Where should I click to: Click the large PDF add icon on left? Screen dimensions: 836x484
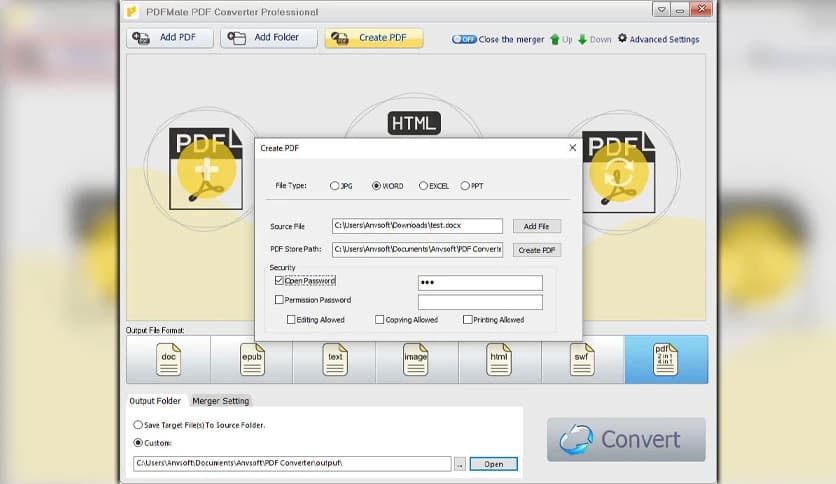206,168
